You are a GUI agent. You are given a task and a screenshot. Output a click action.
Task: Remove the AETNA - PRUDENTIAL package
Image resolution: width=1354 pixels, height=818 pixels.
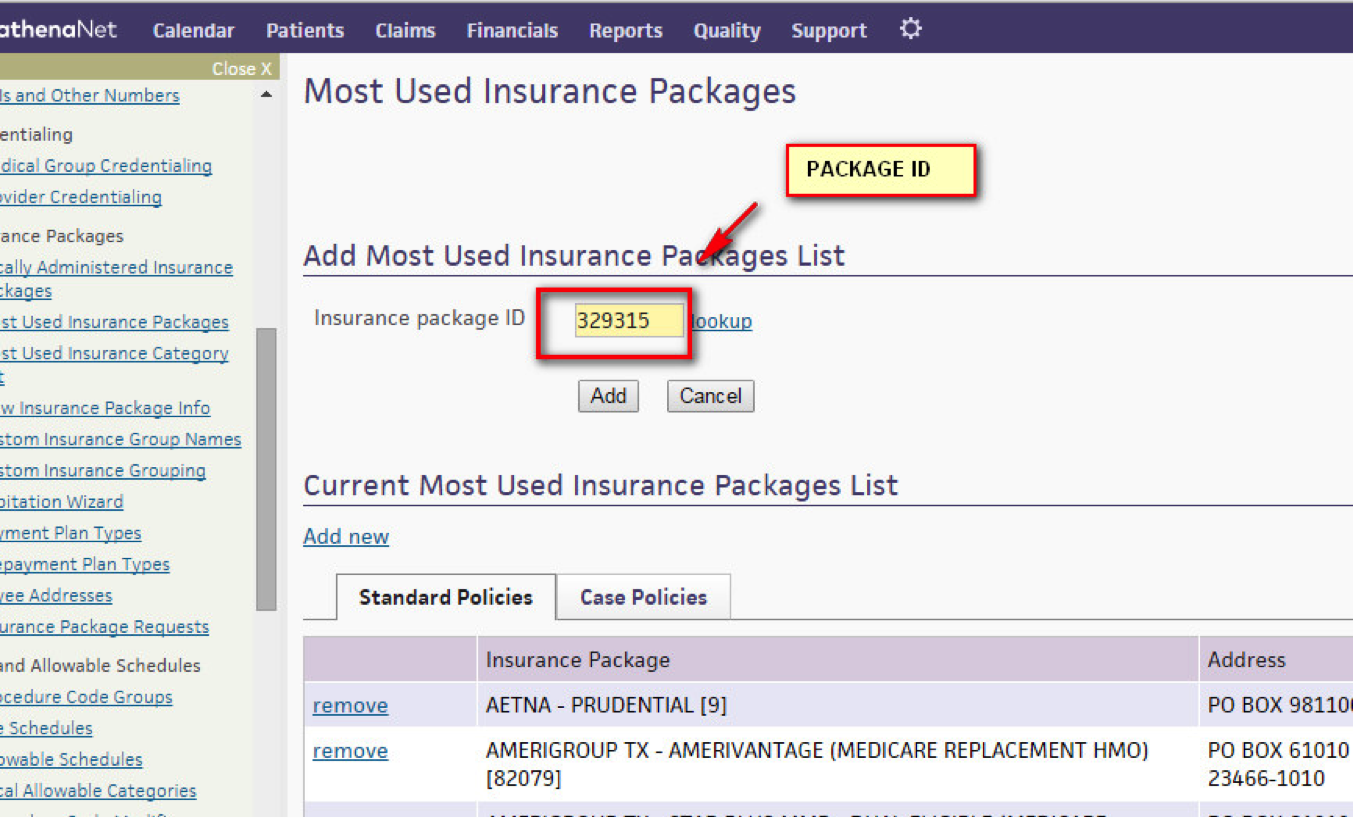pos(350,705)
